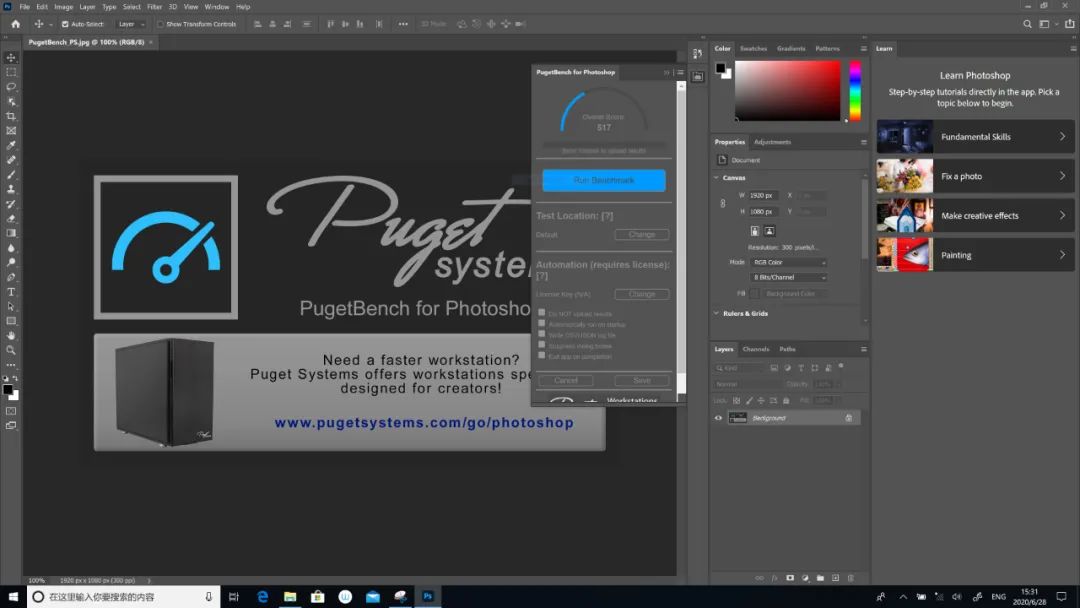
Task: Select the Blur tool
Action: point(11,248)
